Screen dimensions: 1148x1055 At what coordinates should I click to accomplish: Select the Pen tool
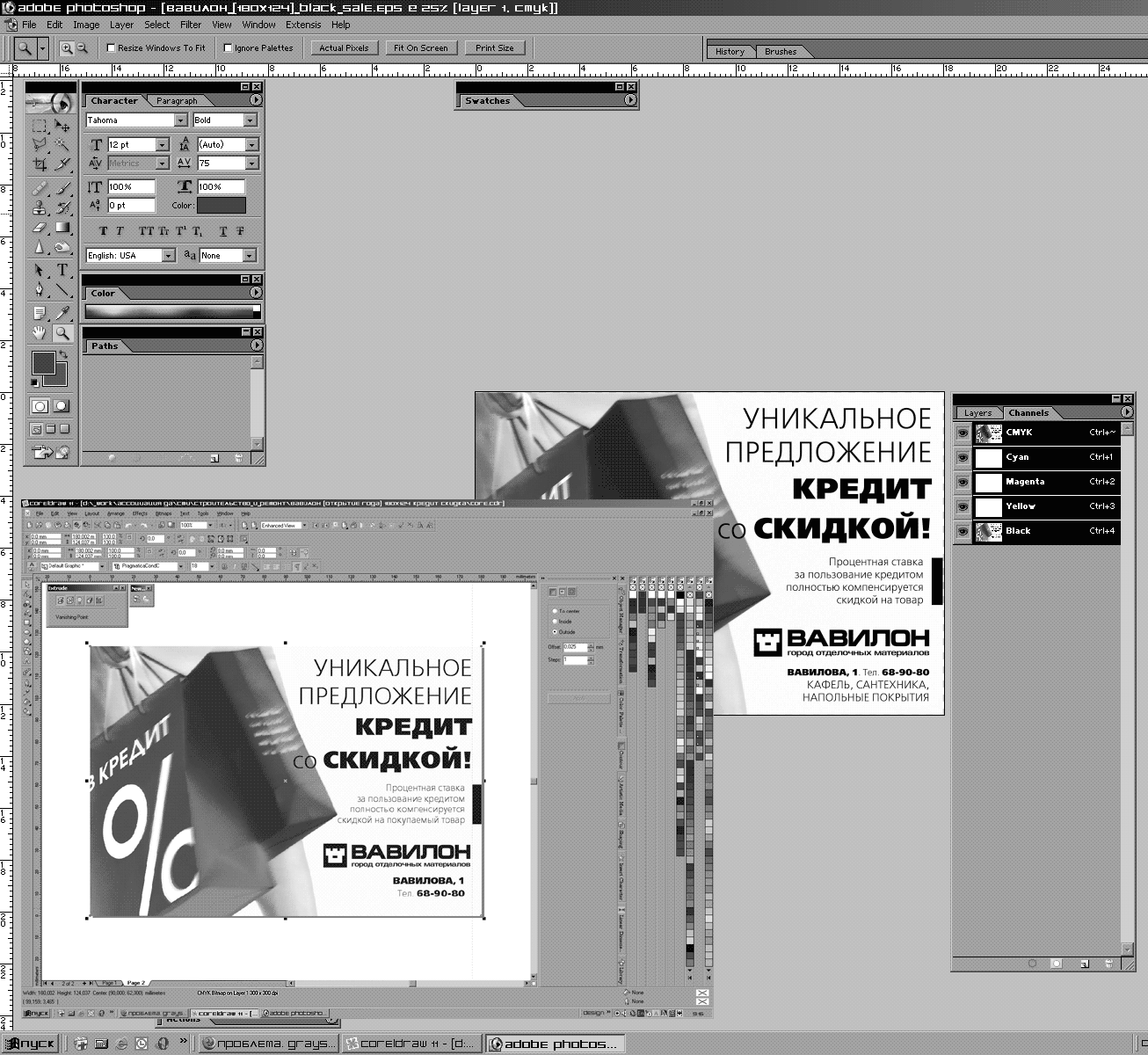click(40, 289)
